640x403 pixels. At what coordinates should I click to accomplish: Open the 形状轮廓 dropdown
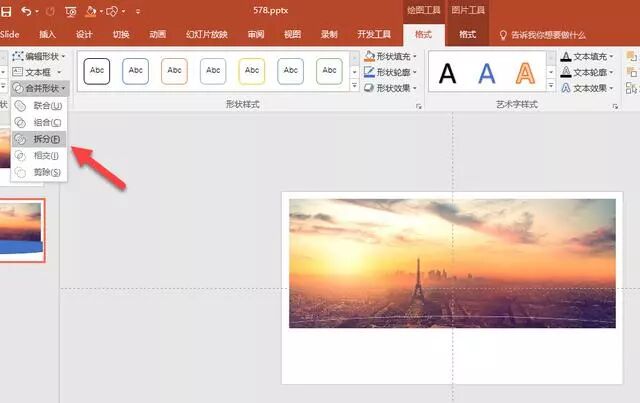(x=391, y=72)
